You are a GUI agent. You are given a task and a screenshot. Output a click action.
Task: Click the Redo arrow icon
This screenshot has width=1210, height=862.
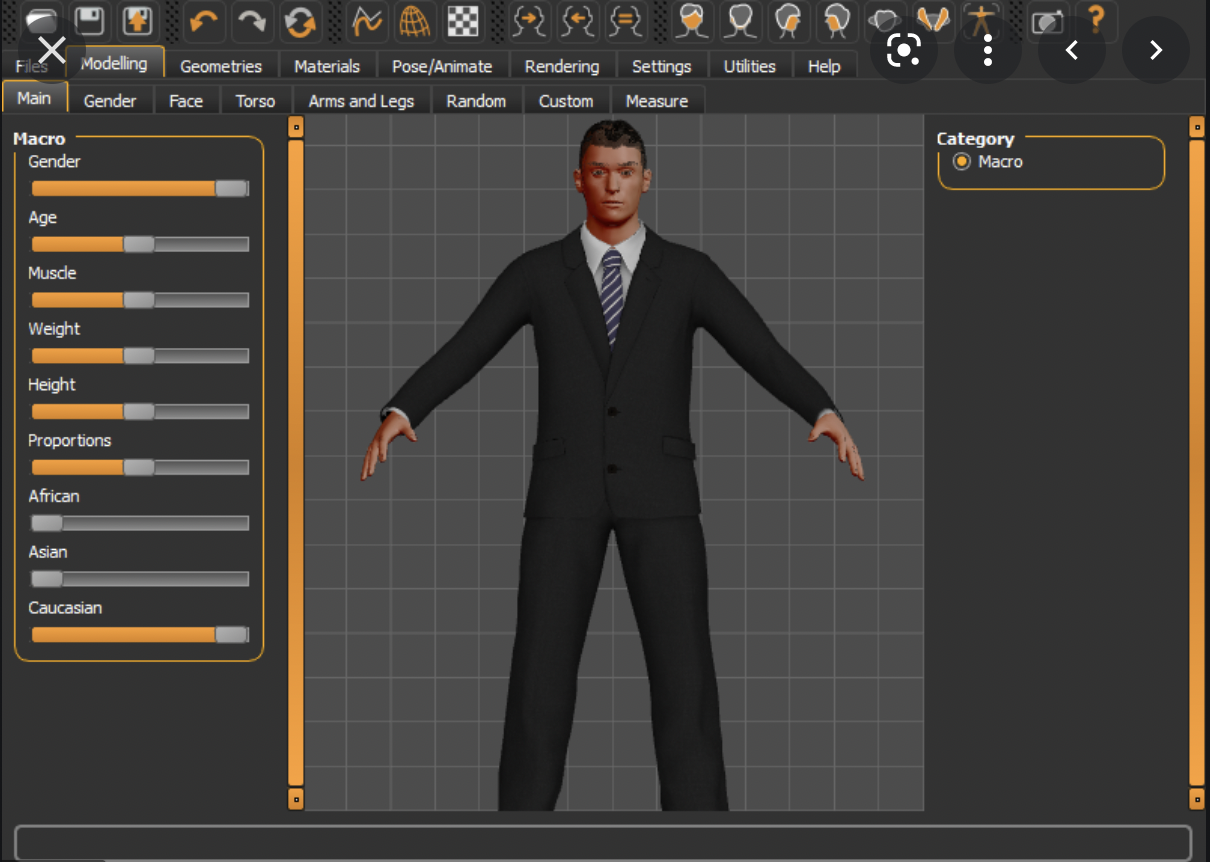tap(252, 21)
